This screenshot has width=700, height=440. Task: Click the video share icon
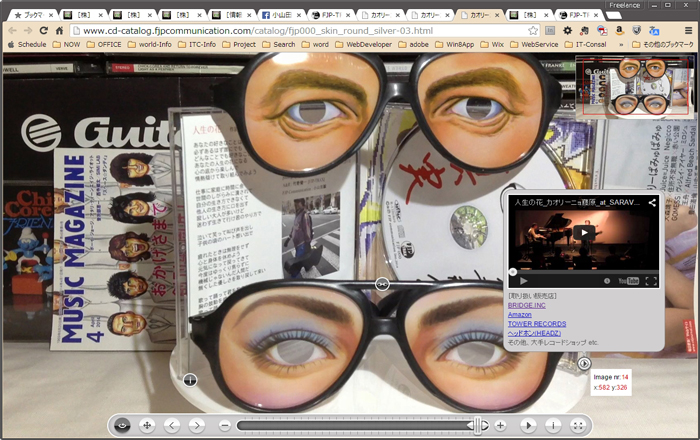[x=652, y=203]
